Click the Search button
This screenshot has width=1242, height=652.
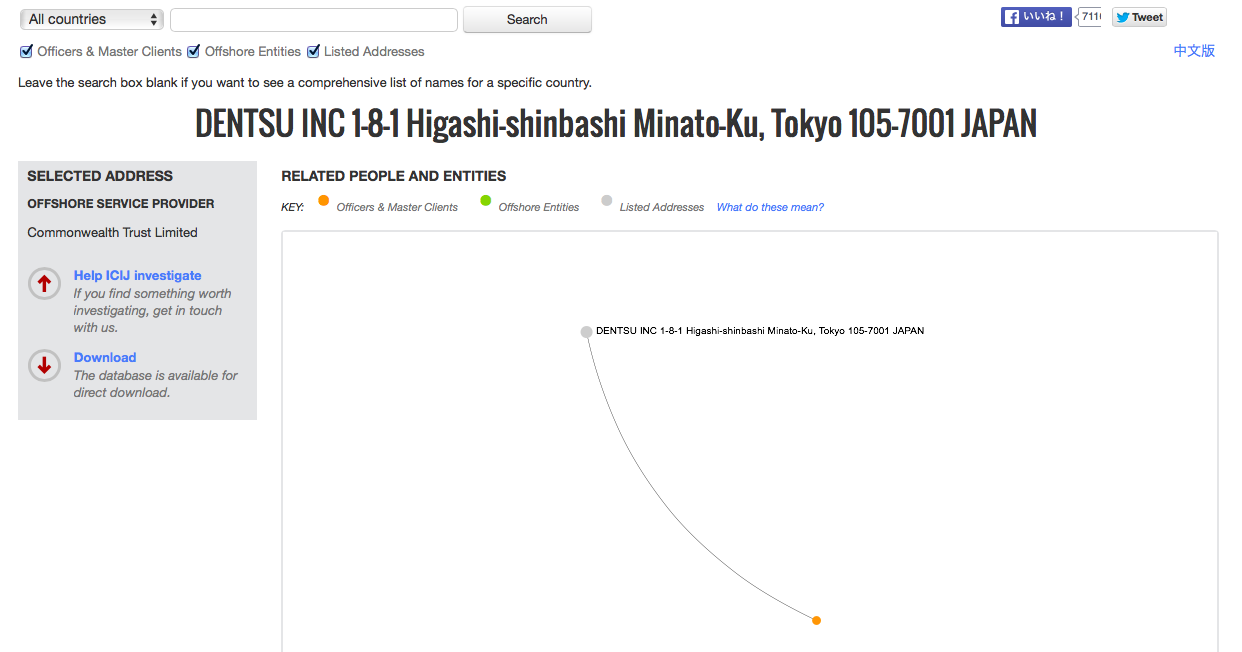tap(527, 20)
